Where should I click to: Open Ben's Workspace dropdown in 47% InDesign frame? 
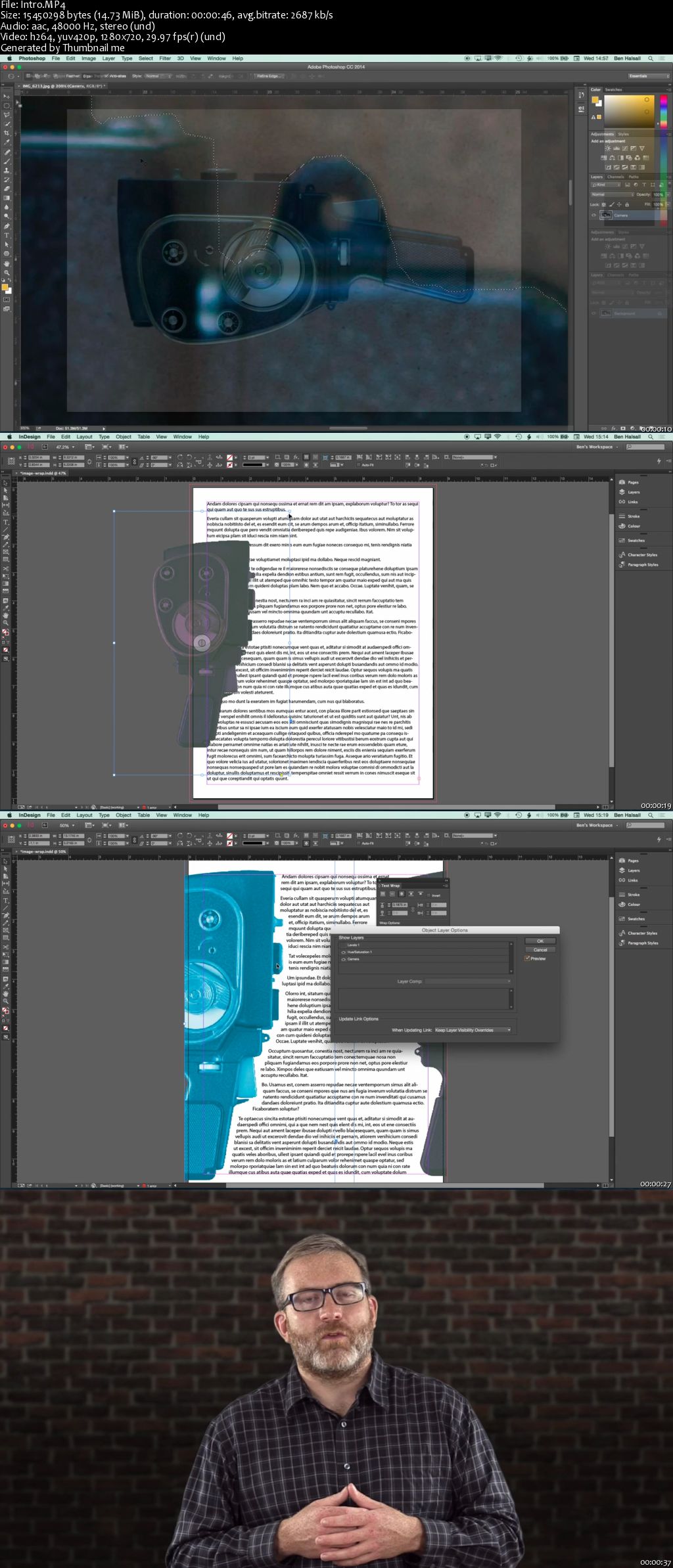click(596, 447)
